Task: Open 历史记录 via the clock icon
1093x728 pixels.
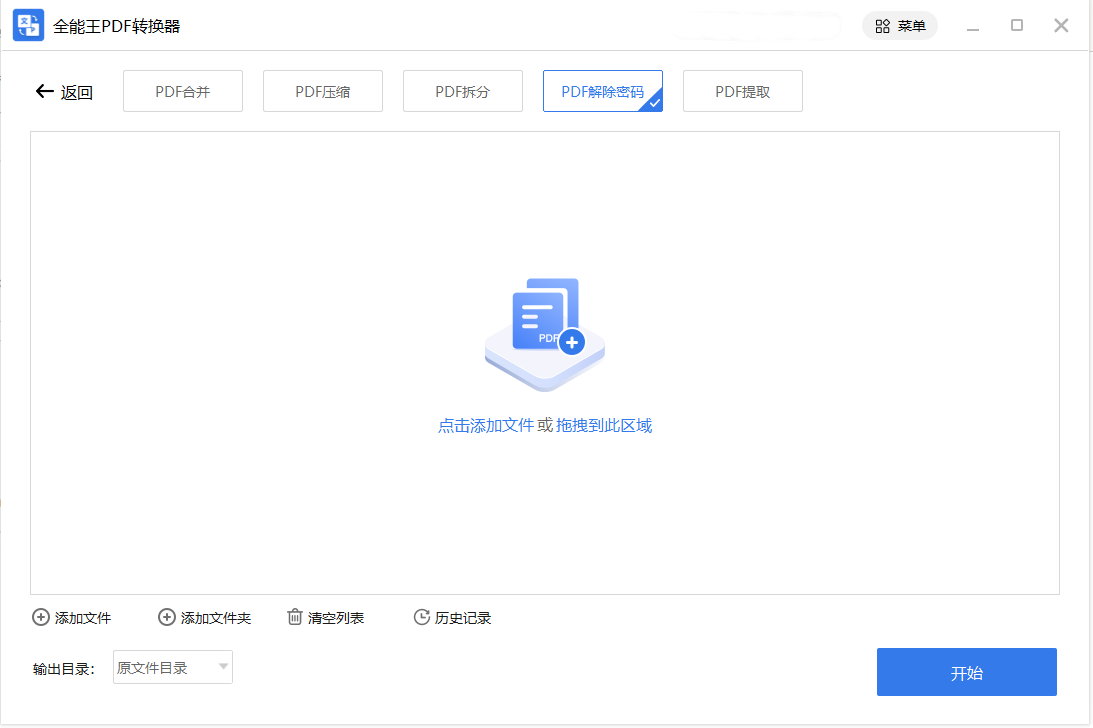Action: pos(421,617)
